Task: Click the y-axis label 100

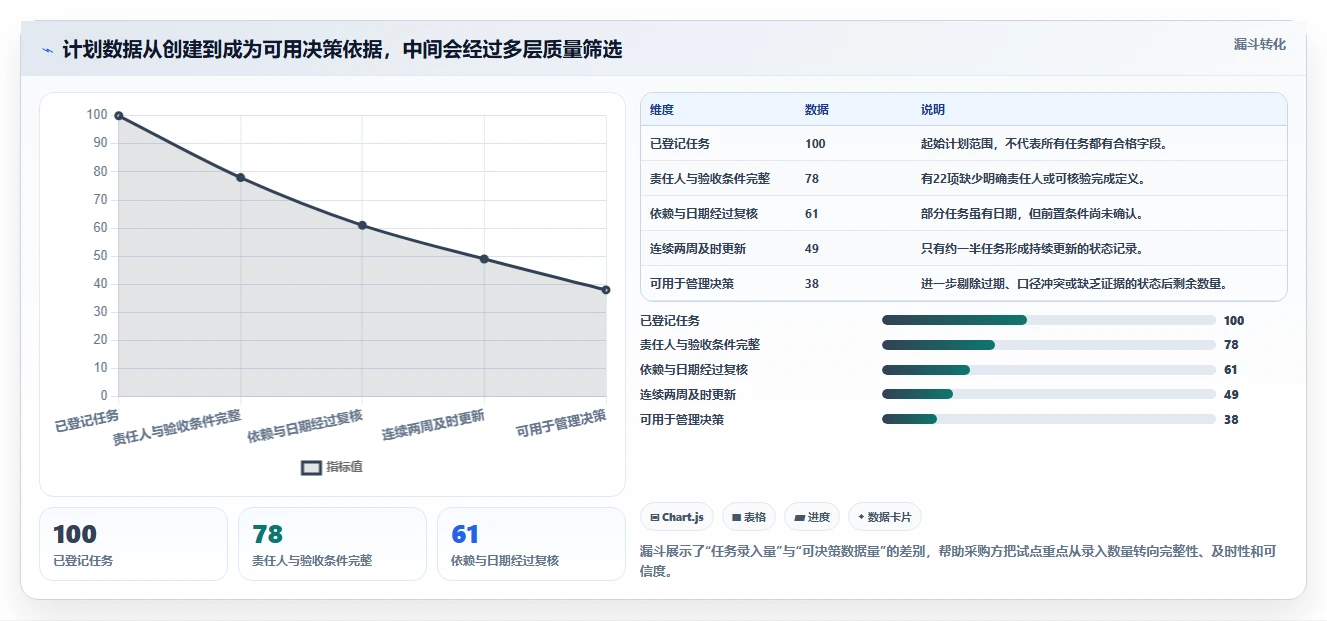Action: click(x=97, y=115)
